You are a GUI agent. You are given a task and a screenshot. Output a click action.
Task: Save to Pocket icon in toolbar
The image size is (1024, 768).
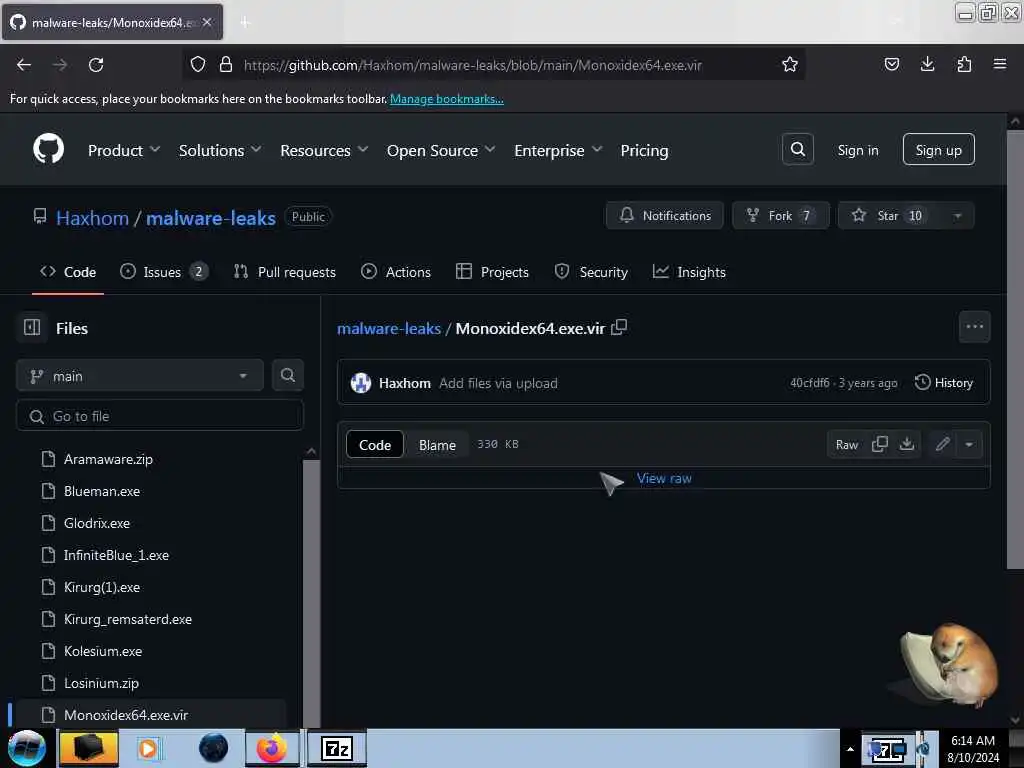(x=891, y=64)
